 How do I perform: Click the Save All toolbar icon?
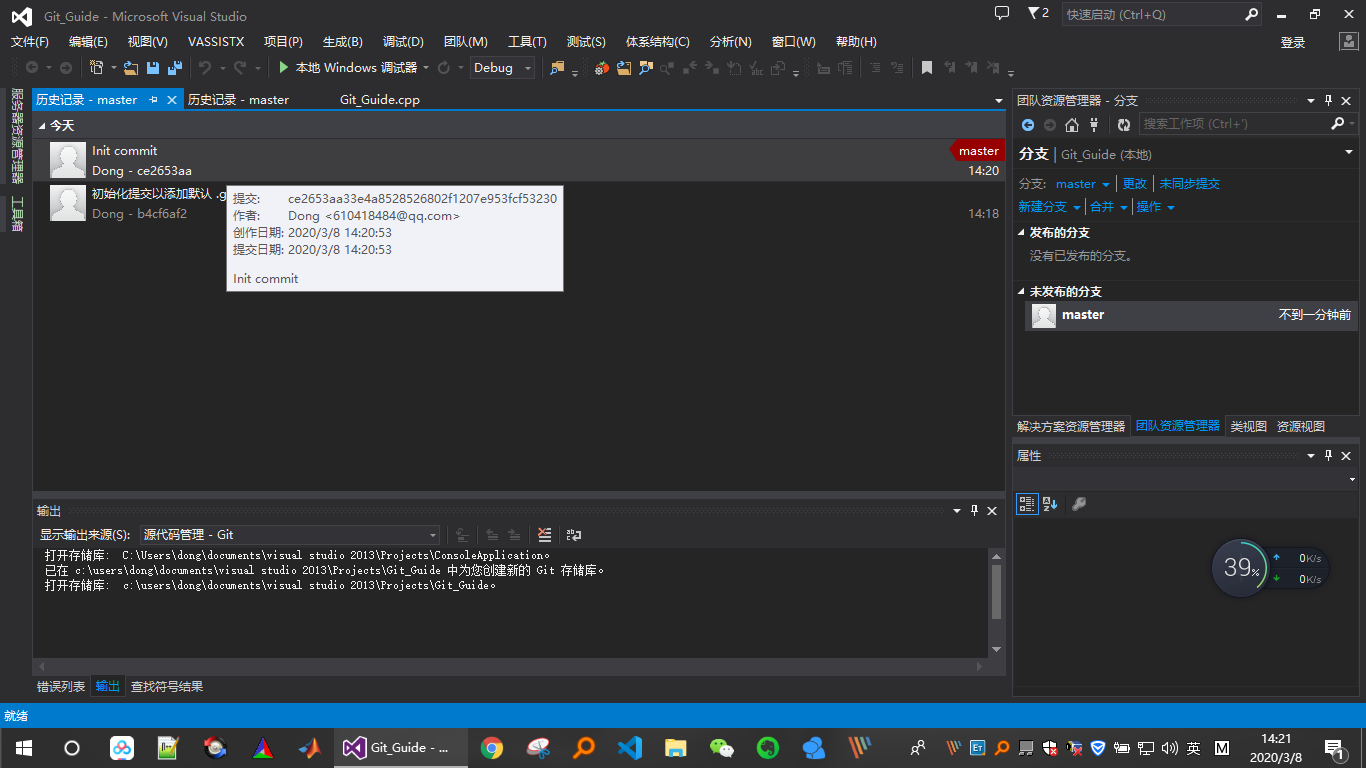tap(174, 68)
